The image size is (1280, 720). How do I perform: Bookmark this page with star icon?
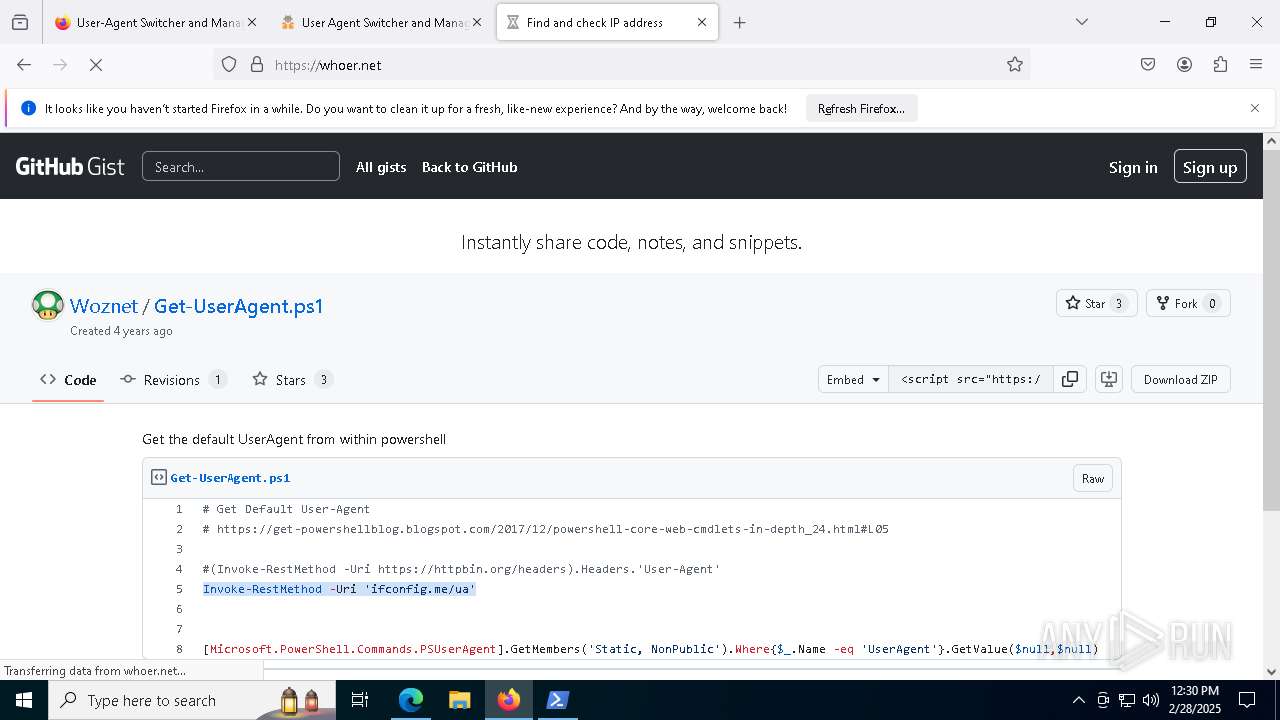(x=1015, y=65)
